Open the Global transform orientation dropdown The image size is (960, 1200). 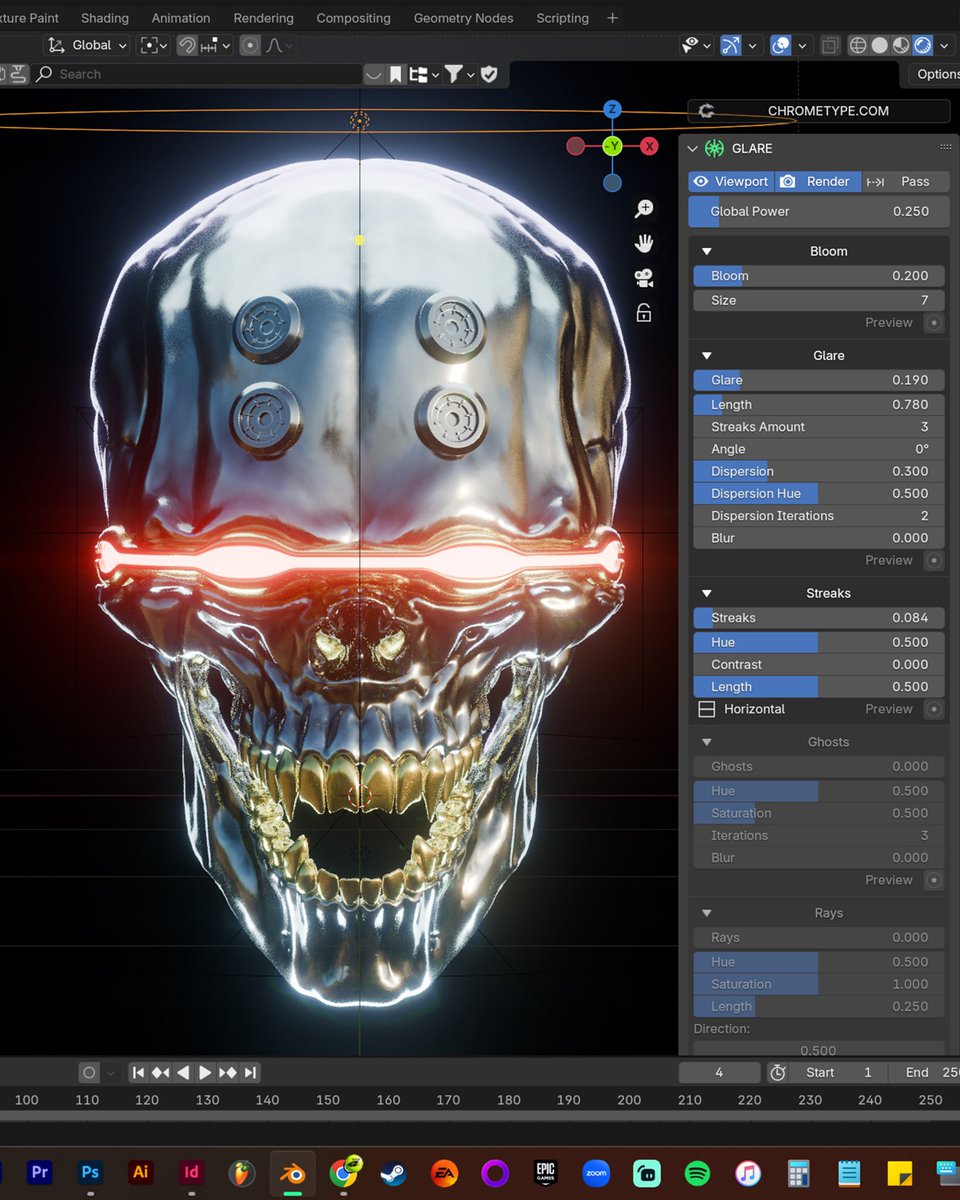[x=88, y=45]
